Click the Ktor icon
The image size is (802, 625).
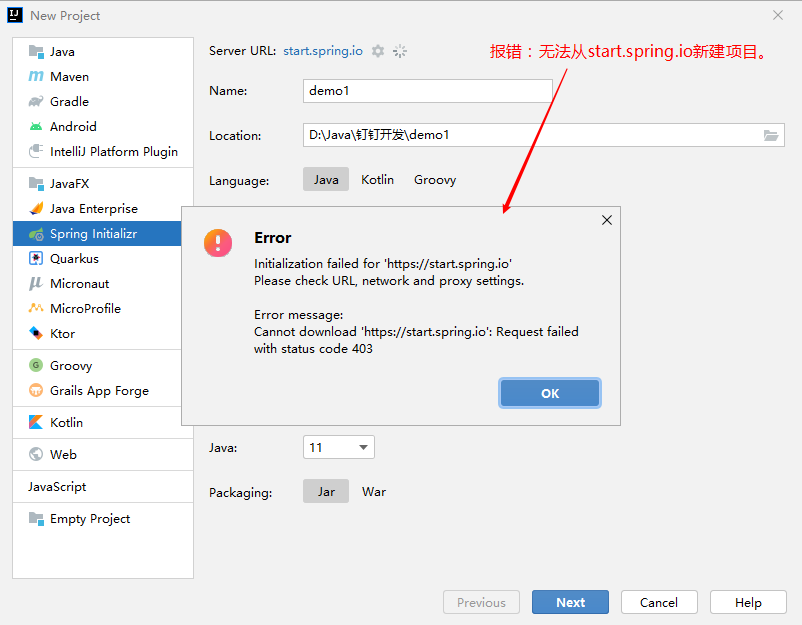point(36,333)
